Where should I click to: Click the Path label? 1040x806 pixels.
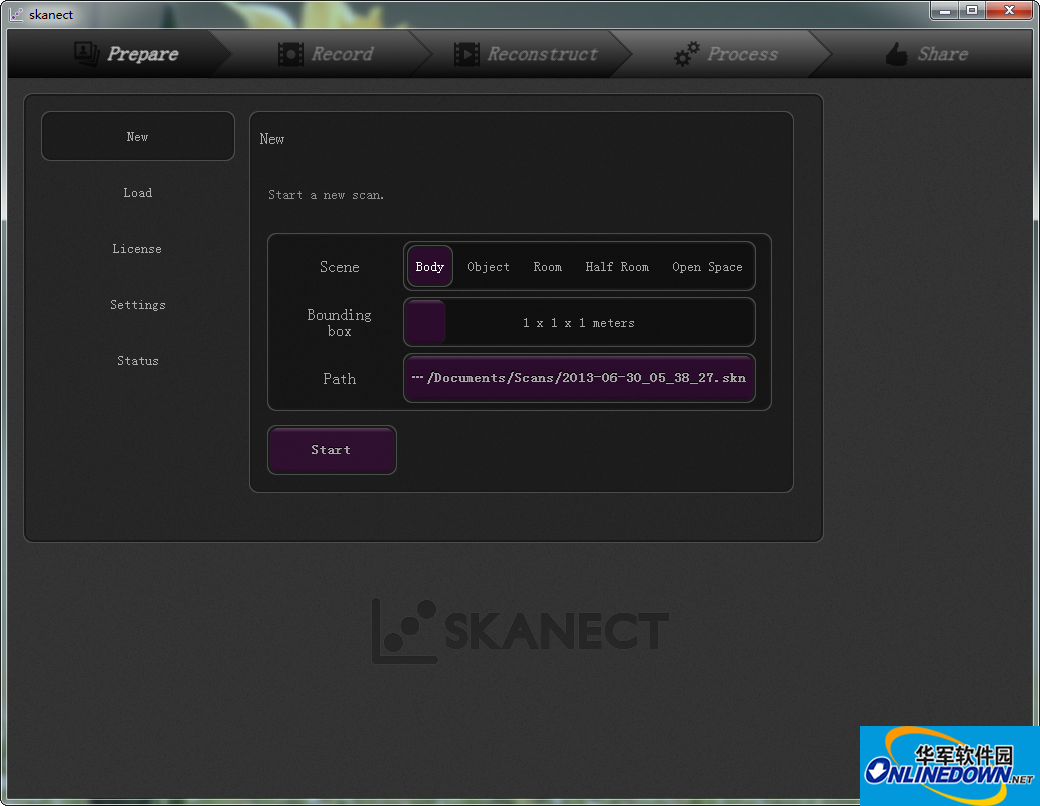pos(340,379)
